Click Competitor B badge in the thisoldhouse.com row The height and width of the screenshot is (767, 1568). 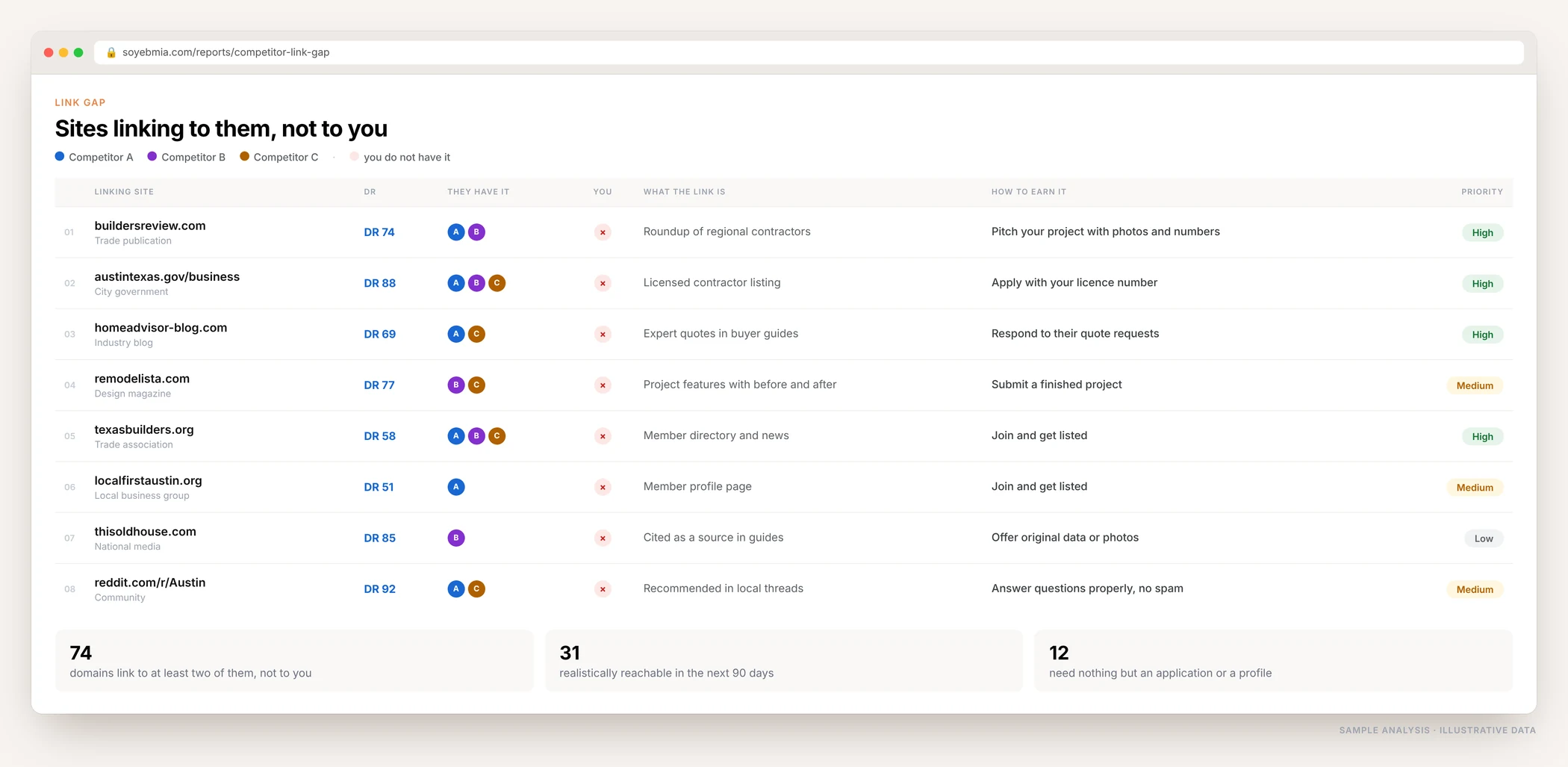coord(456,538)
